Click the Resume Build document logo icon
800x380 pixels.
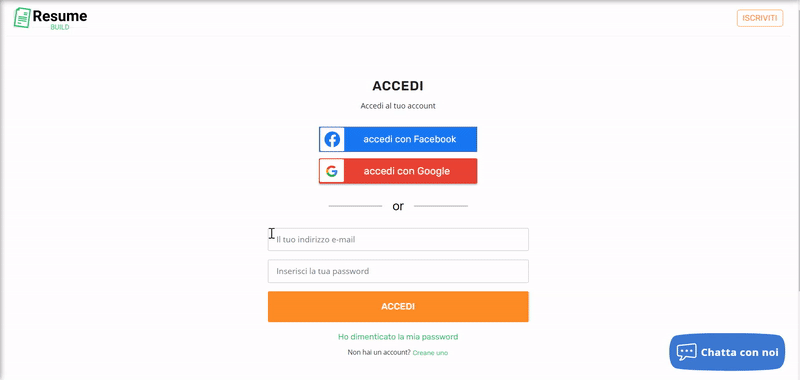click(x=22, y=18)
